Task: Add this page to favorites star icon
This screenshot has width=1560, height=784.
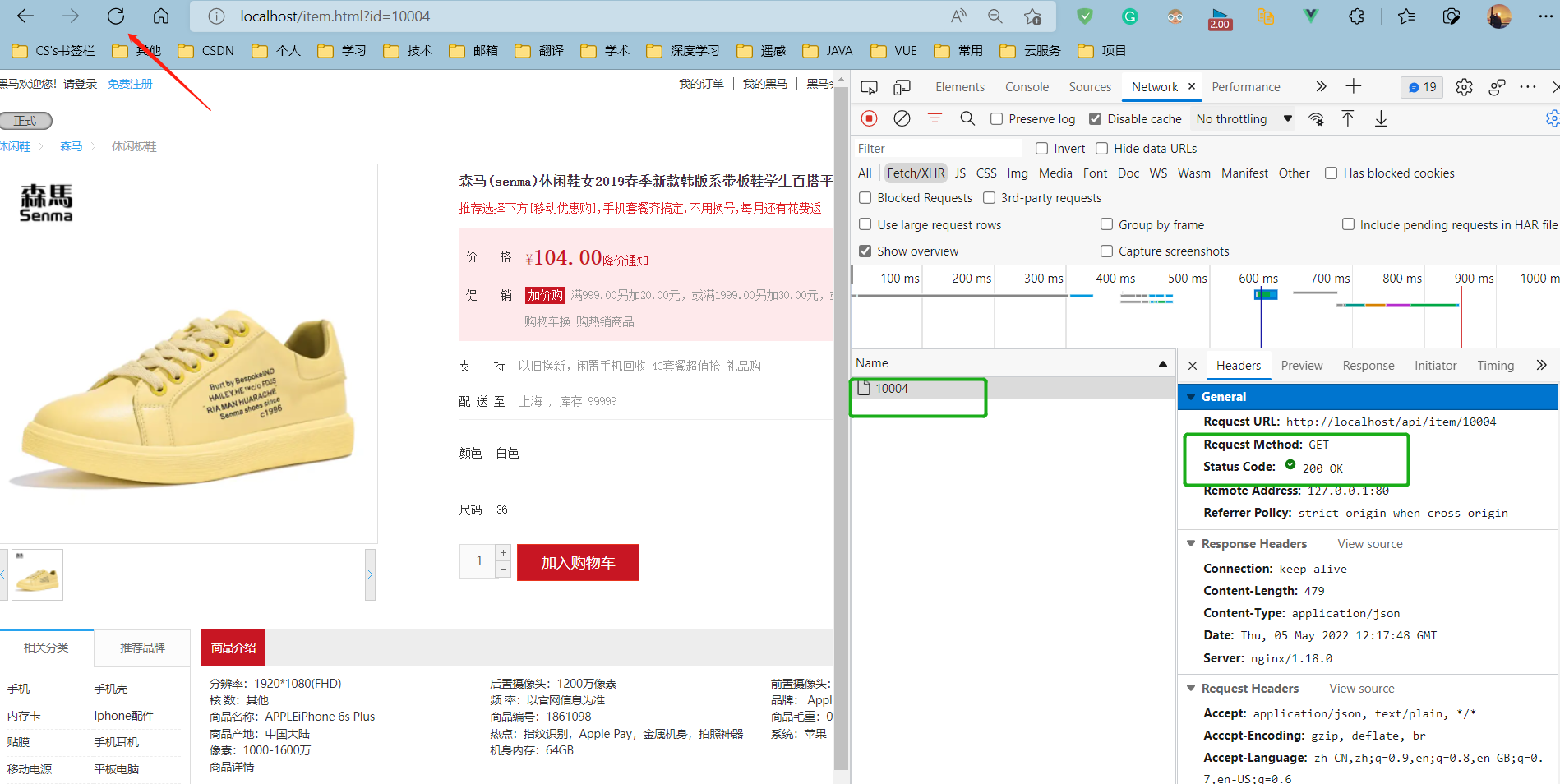Action: tap(1033, 16)
